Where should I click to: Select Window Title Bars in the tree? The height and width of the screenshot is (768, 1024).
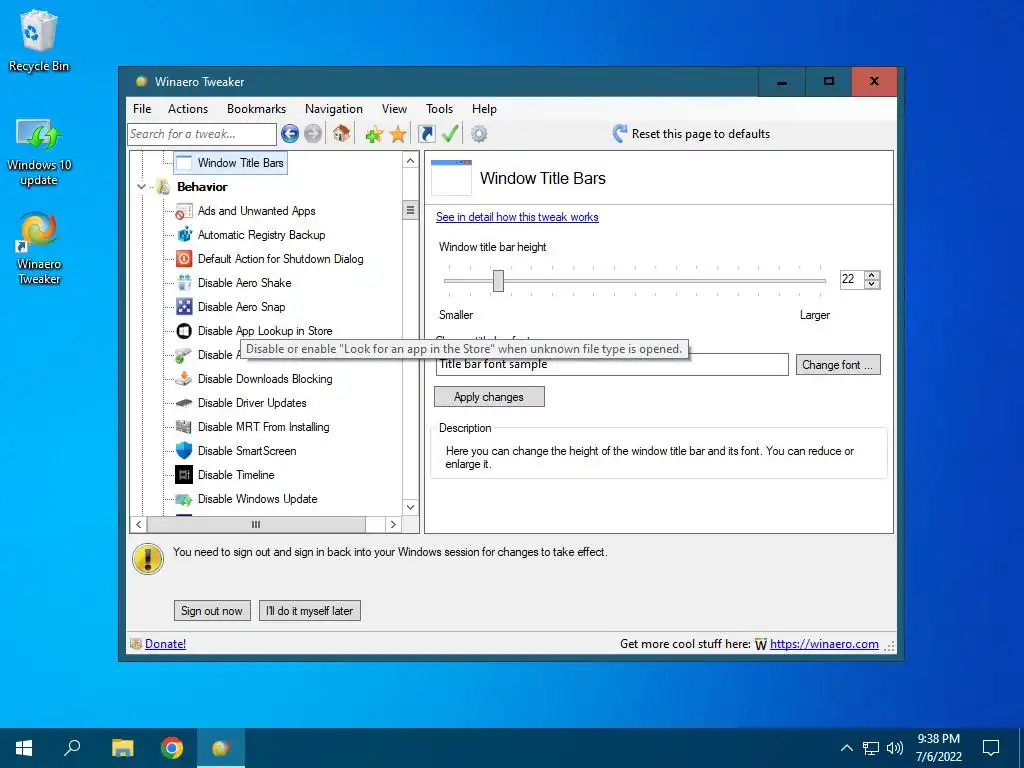(x=230, y=163)
